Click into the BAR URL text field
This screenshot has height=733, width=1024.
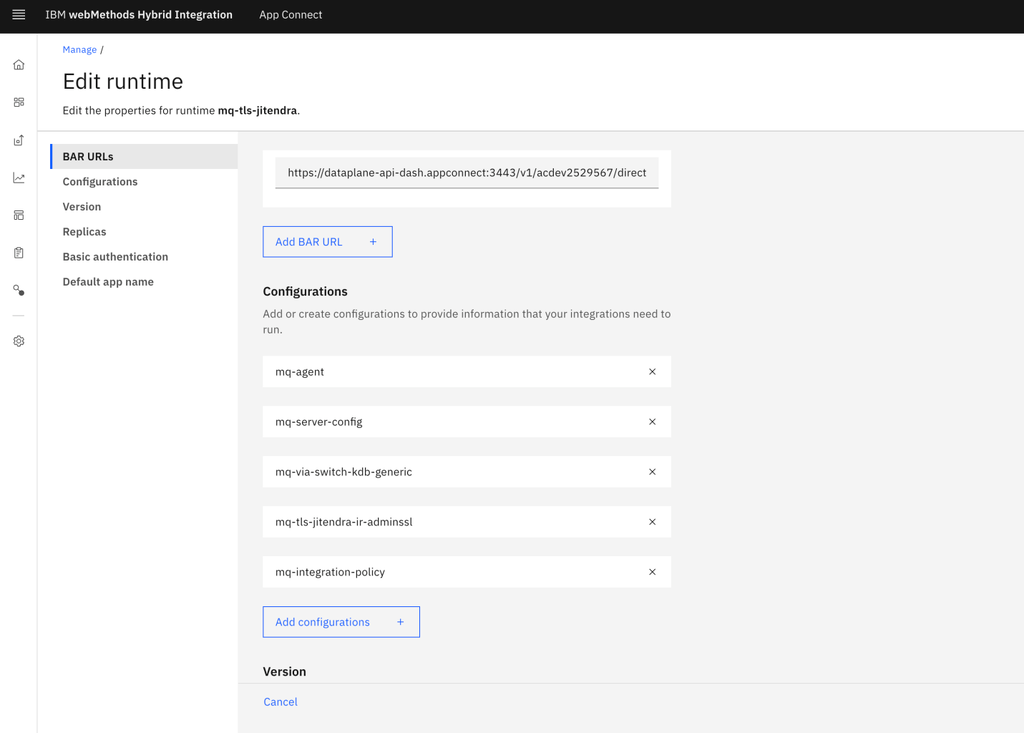point(466,173)
